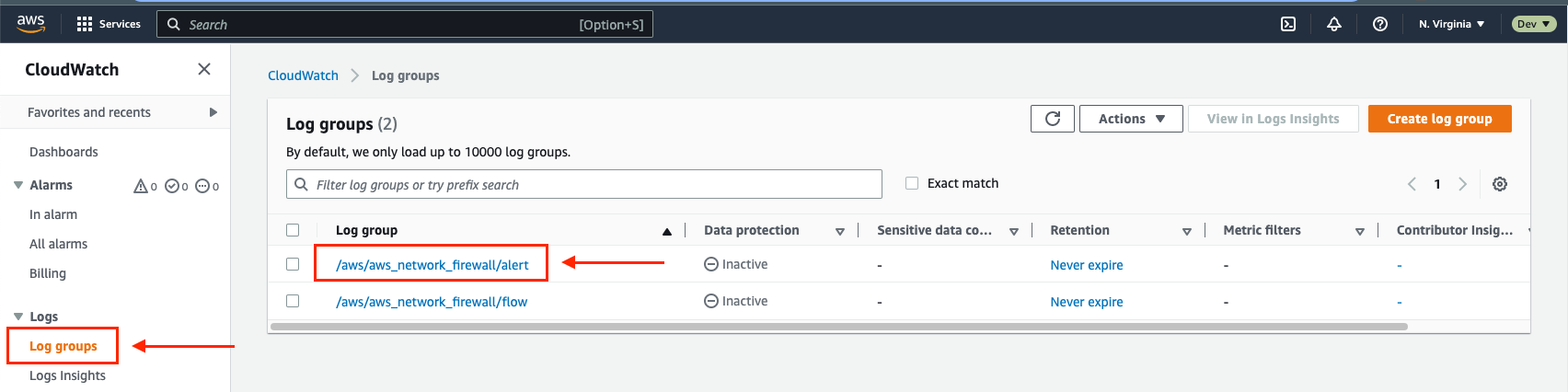
Task: Click Contributor Insights dash link for alert row
Action: pos(1400,265)
